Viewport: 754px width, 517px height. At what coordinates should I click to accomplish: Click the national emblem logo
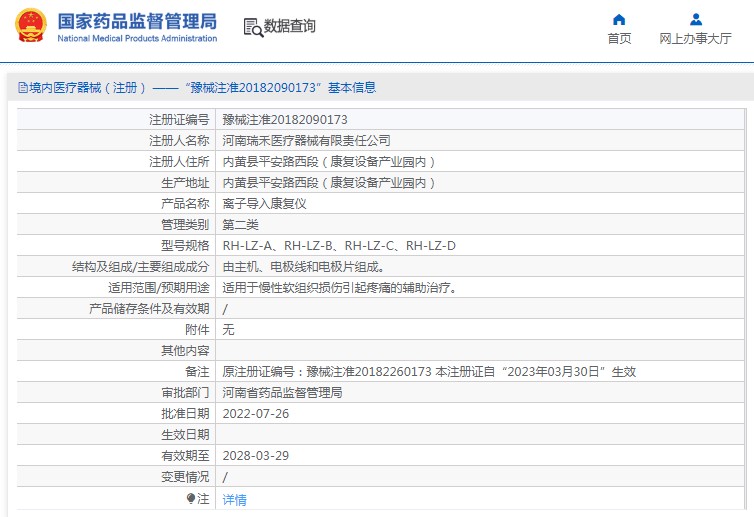point(31,25)
